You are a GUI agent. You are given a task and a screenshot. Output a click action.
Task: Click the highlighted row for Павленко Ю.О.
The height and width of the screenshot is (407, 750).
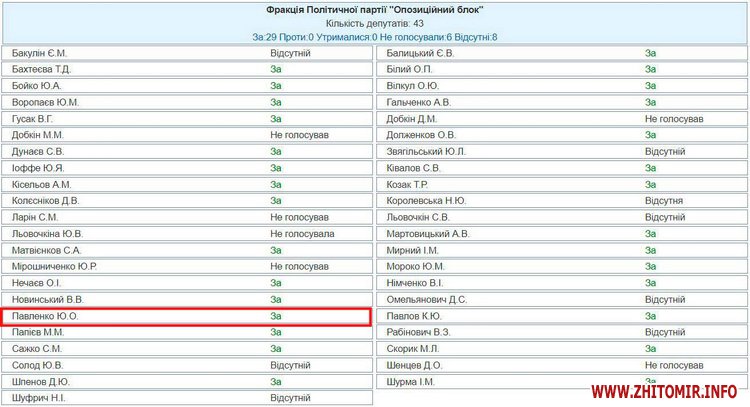[187, 316]
